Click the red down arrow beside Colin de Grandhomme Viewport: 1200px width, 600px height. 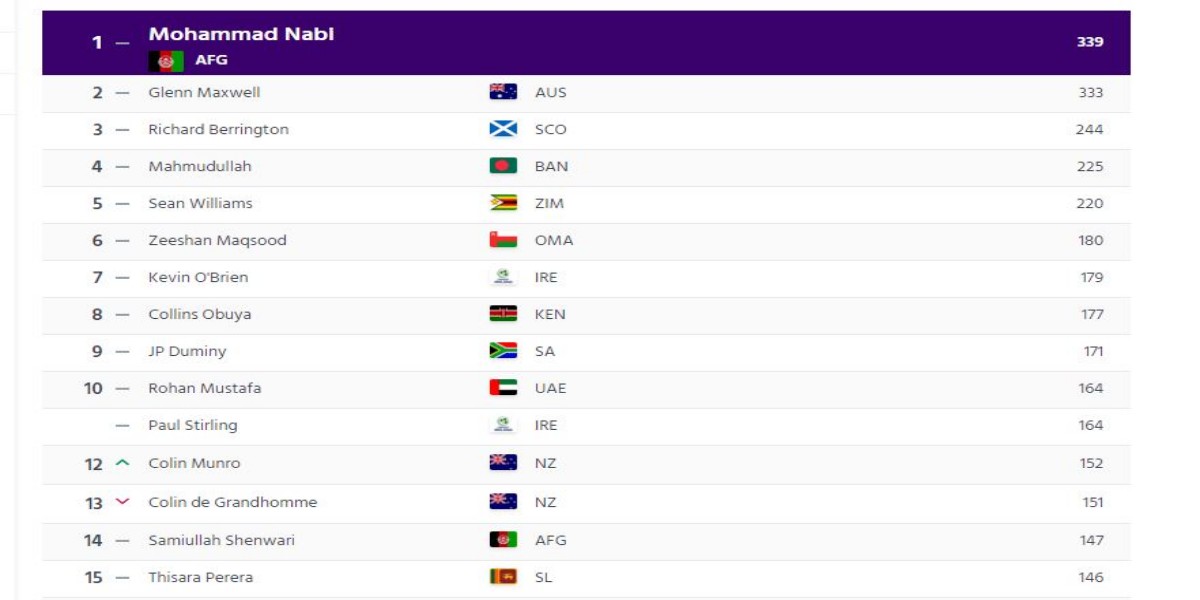coord(123,502)
